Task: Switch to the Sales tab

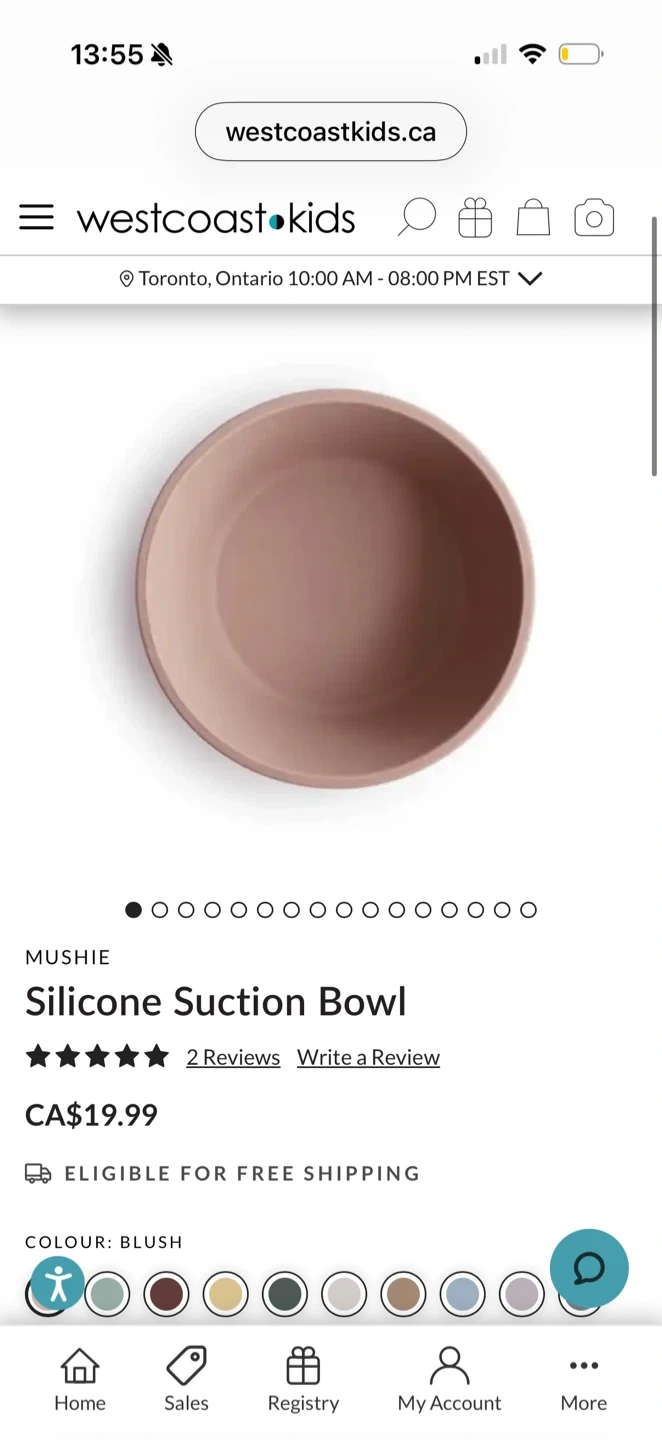Action: [x=186, y=1379]
